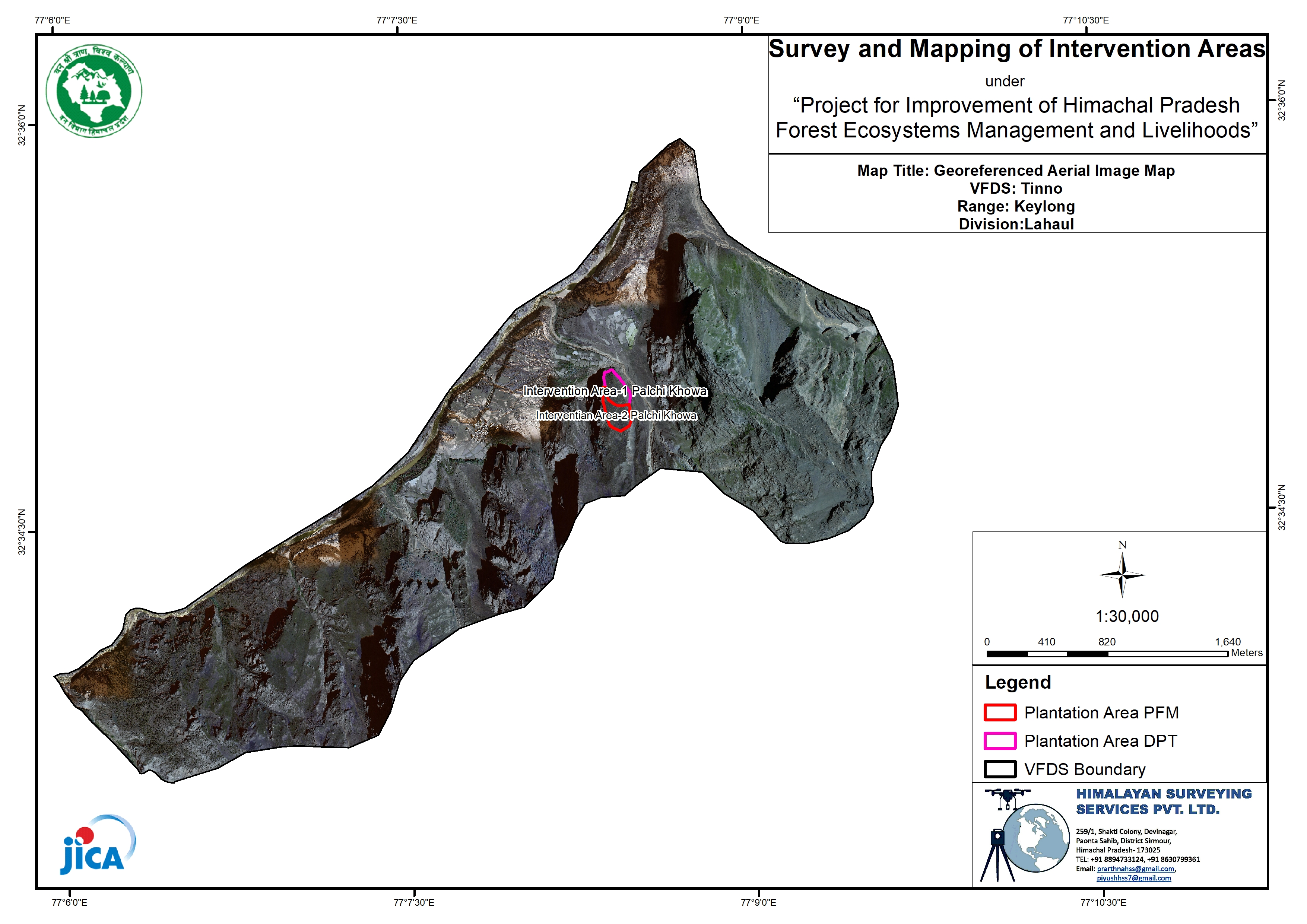Click the black VFDS Boundary swatch
This screenshot has width=1307, height=924.
pos(1000,769)
